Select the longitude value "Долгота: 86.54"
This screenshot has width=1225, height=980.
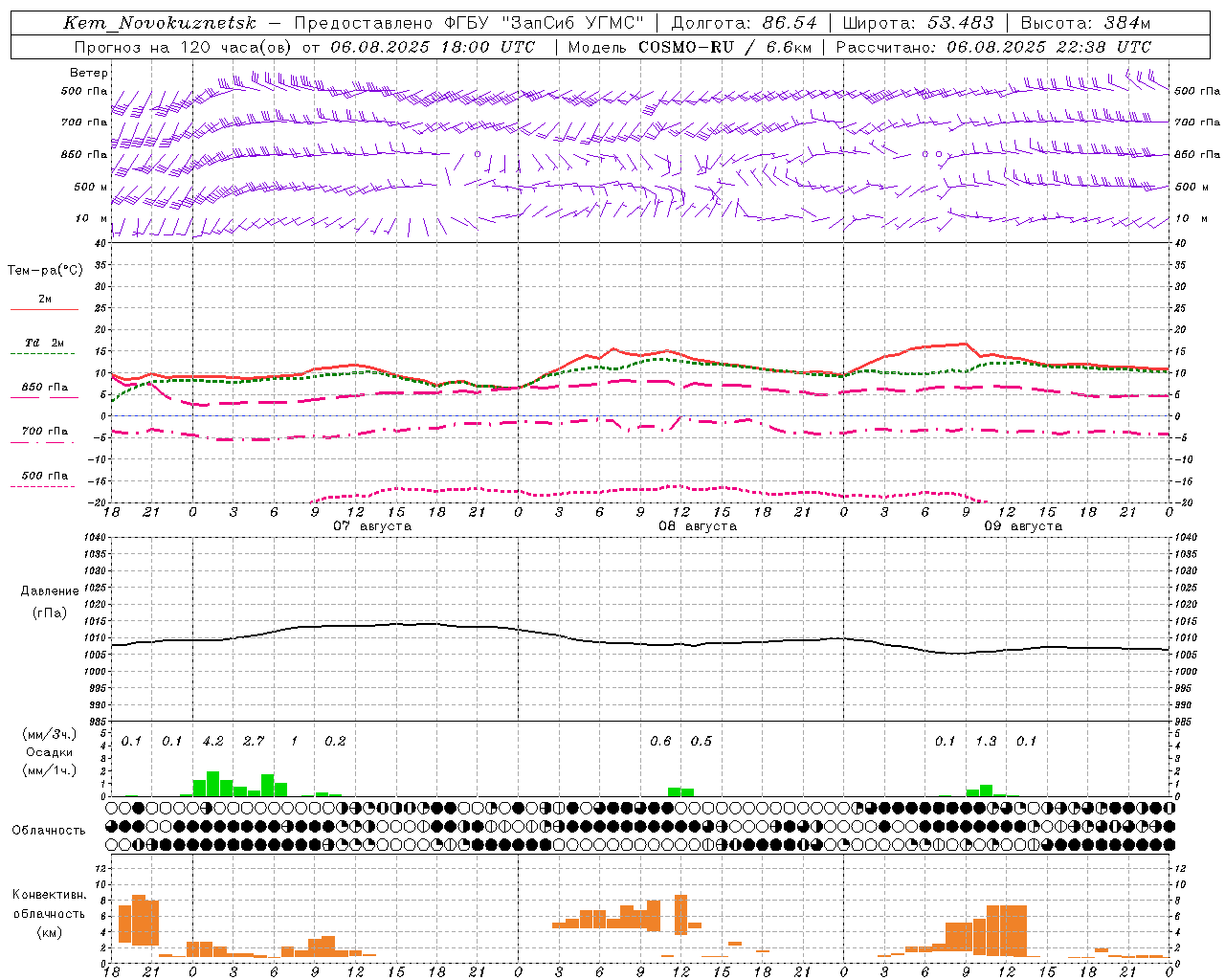[x=744, y=23]
